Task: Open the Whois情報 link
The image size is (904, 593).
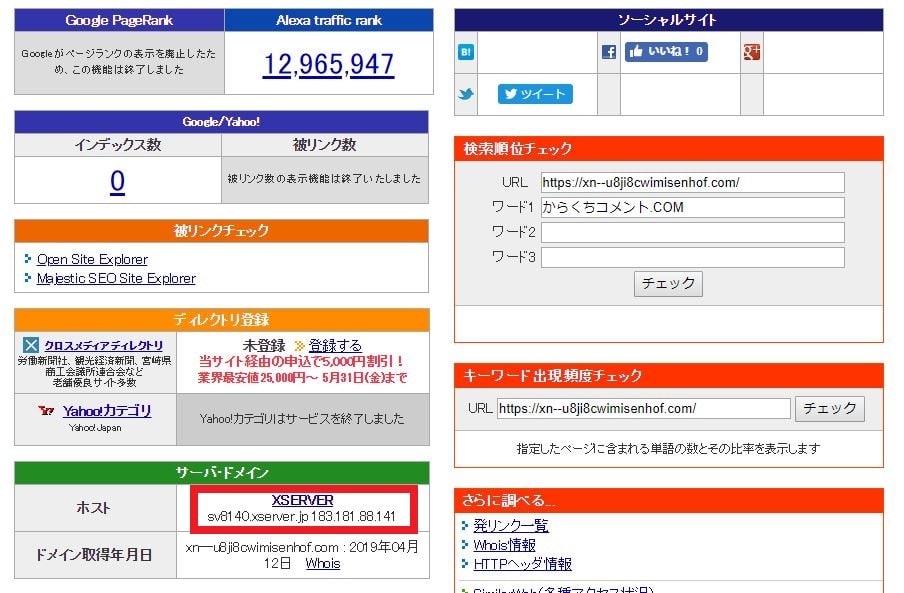Action: [504, 545]
